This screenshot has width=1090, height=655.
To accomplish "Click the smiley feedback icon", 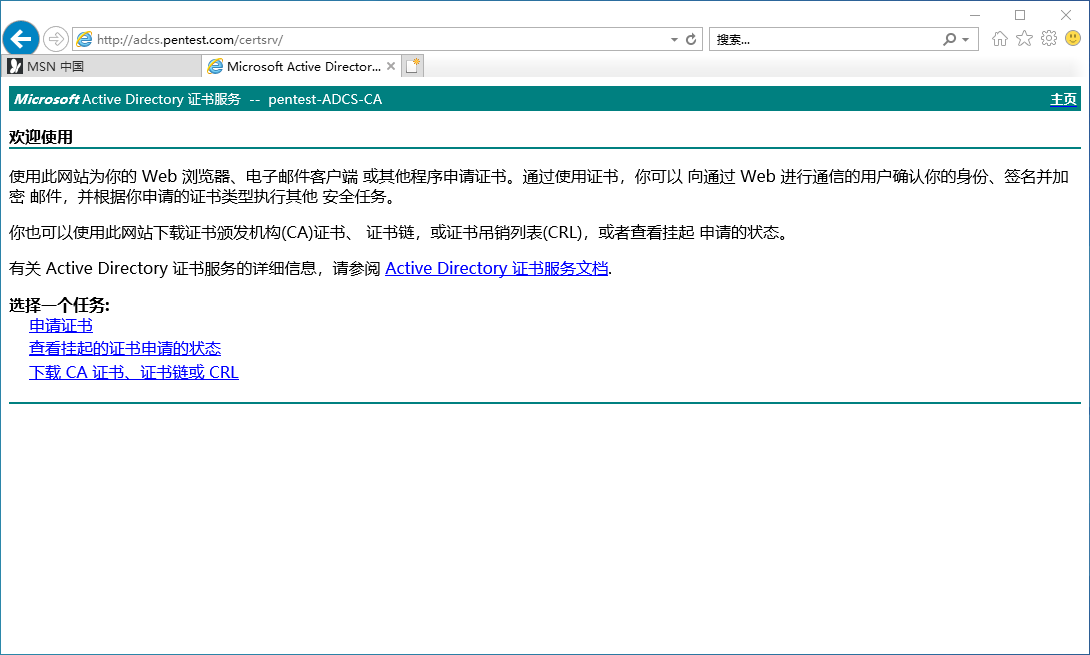I will [x=1073, y=38].
